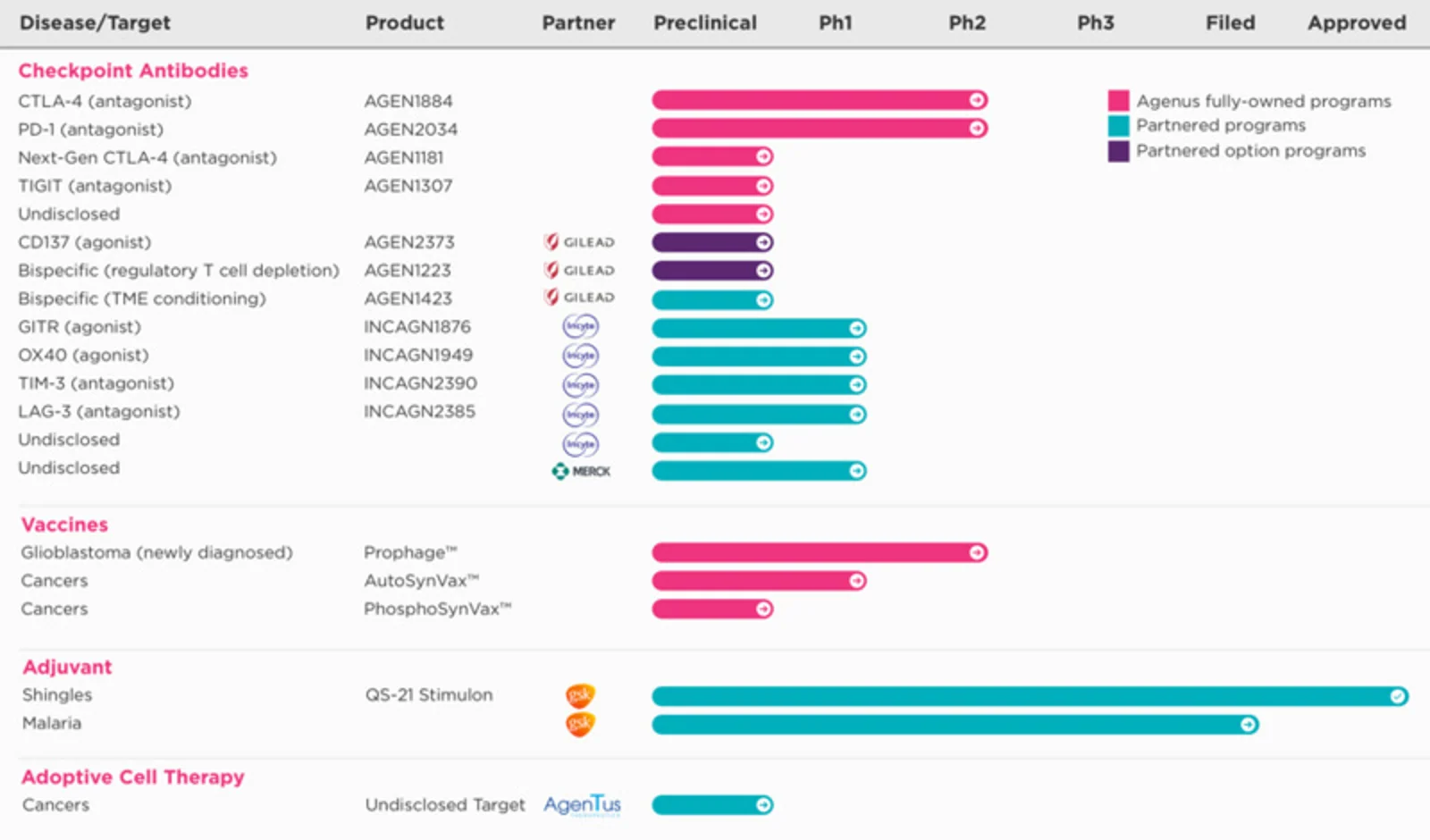Click the Approved column header
Image resolution: width=1430 pixels, height=840 pixels.
pyautogui.click(x=1357, y=23)
